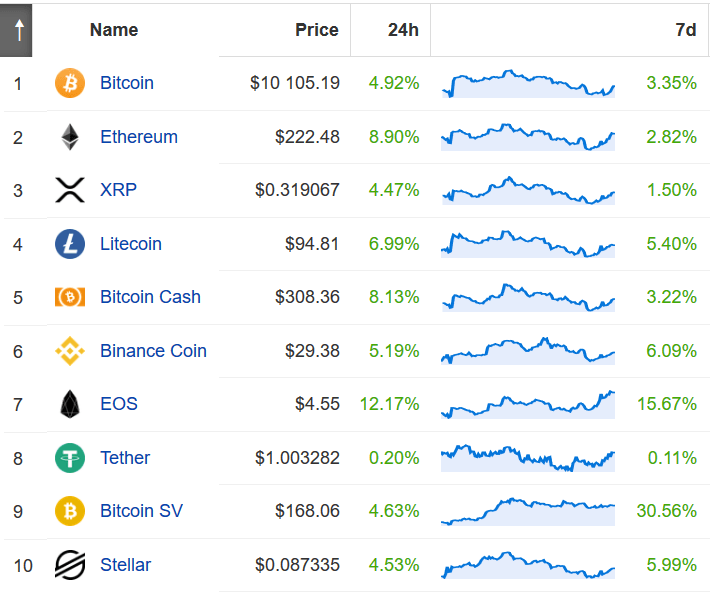Screen dimensions: 713x594
Task: Click the blue Litecoin logo icon
Action: (x=70, y=244)
